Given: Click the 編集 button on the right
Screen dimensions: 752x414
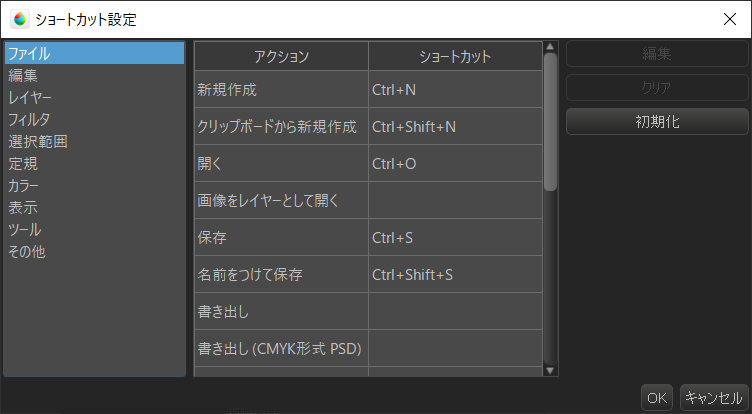Looking at the screenshot, I should click(657, 53).
